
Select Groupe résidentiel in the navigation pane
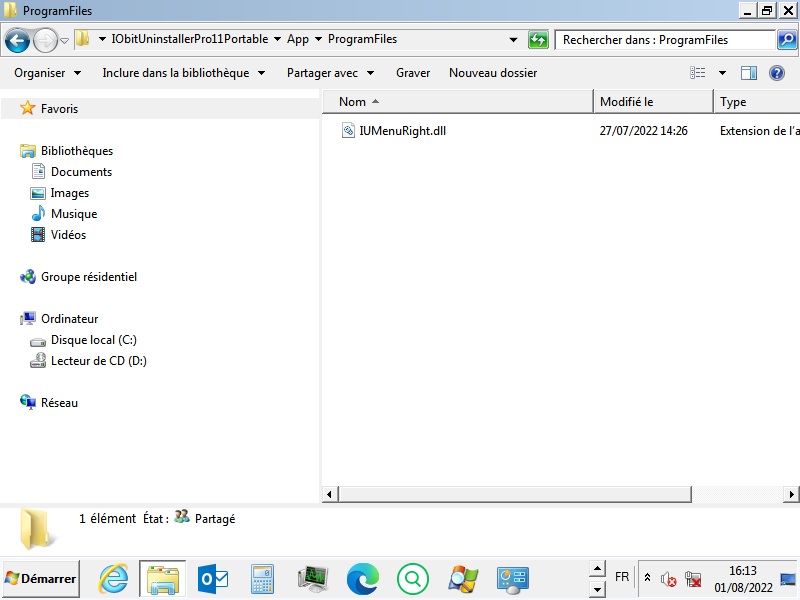(x=89, y=277)
